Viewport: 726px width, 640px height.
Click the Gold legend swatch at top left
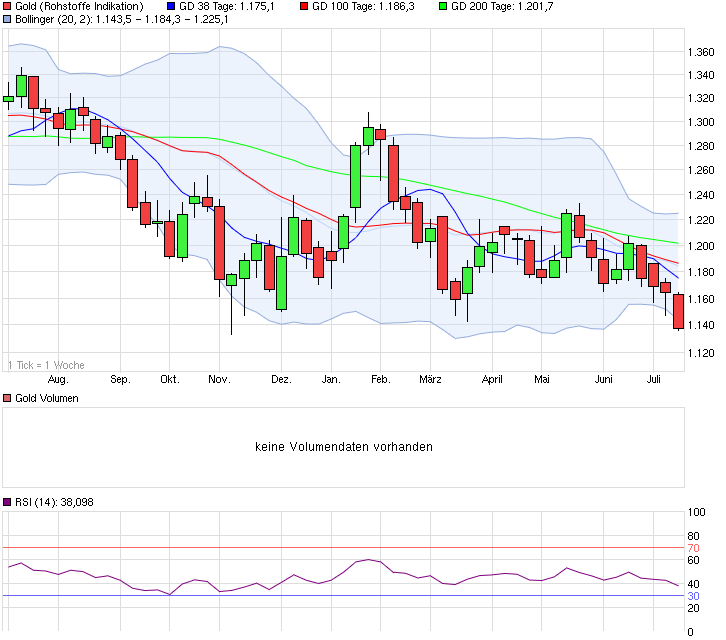tap(7, 6)
